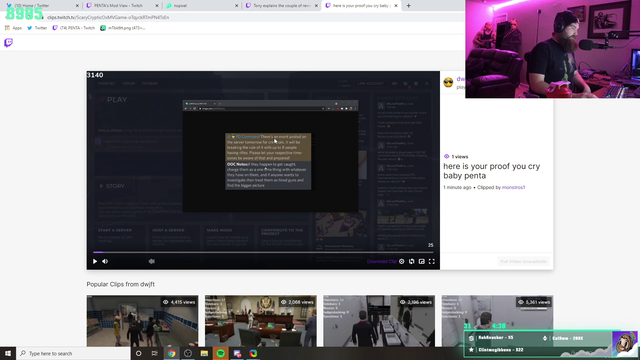Open Chrome from taskbar
Screen dimensions: 640x360
[171, 353]
